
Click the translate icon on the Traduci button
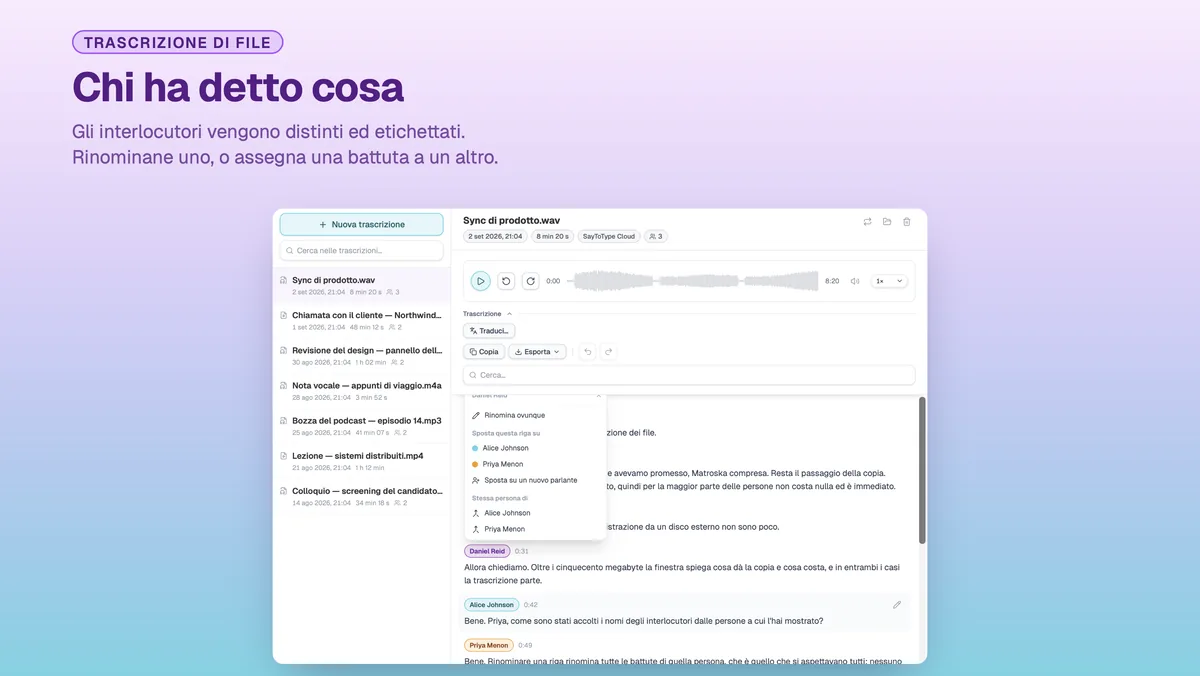(x=473, y=331)
